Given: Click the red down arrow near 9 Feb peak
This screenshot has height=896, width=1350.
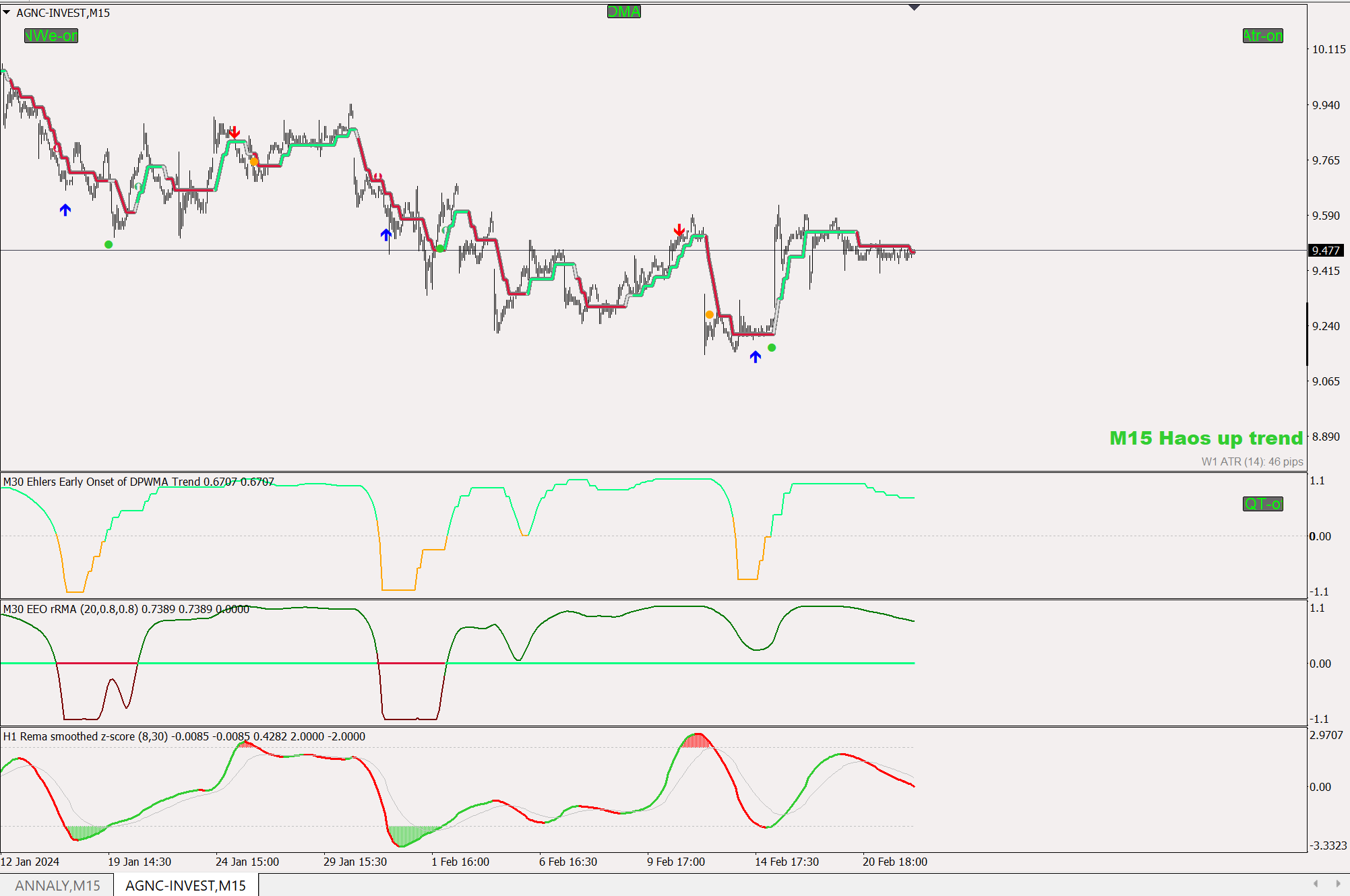Looking at the screenshot, I should [x=679, y=230].
